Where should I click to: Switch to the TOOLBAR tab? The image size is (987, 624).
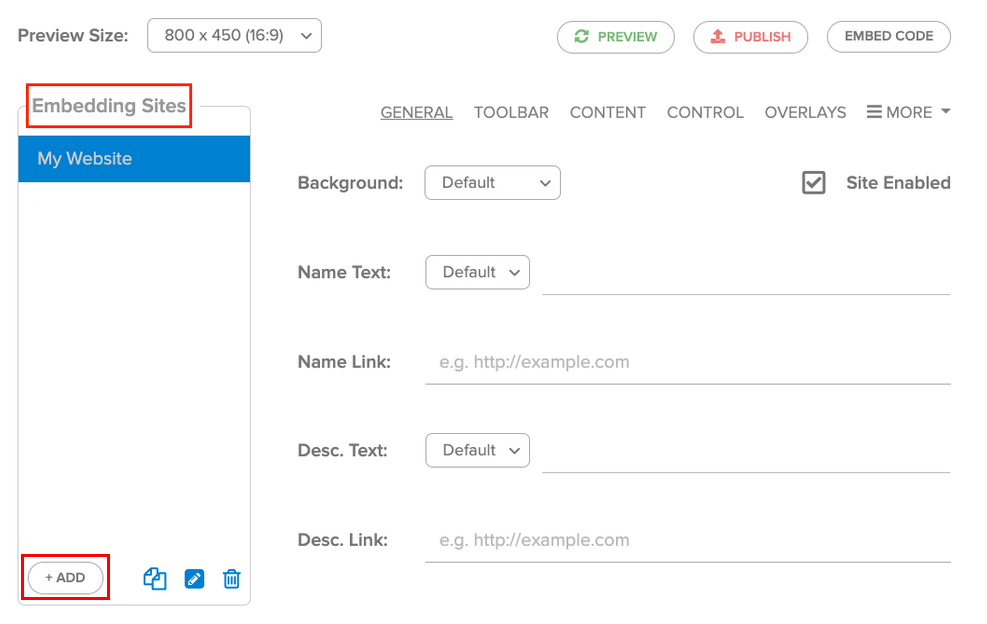[511, 112]
